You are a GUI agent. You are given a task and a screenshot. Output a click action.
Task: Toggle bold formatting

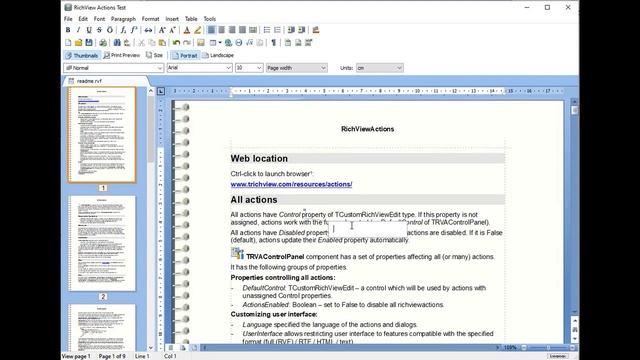click(68, 30)
